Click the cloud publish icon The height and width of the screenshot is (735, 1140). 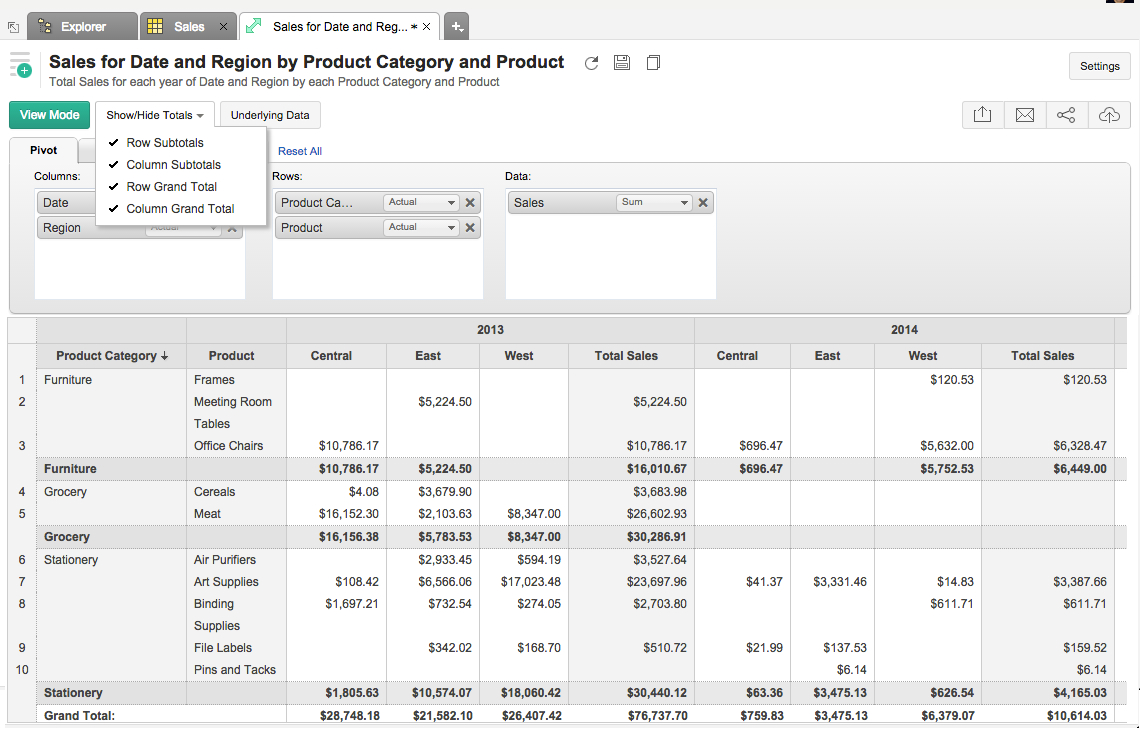[1109, 115]
